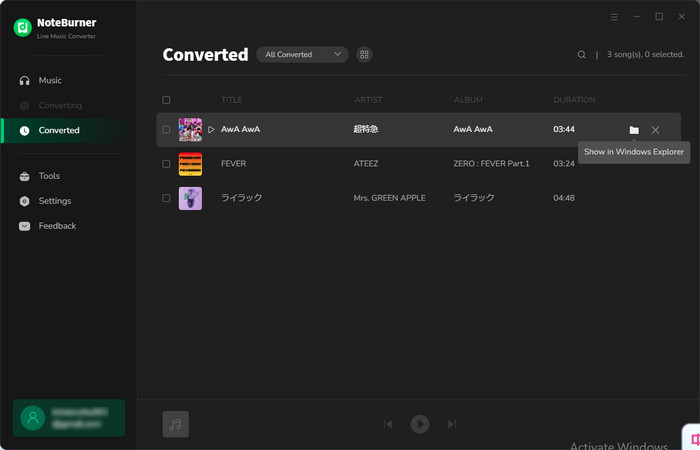Click the 04:48 duration value
The width and height of the screenshot is (700, 450).
point(564,198)
